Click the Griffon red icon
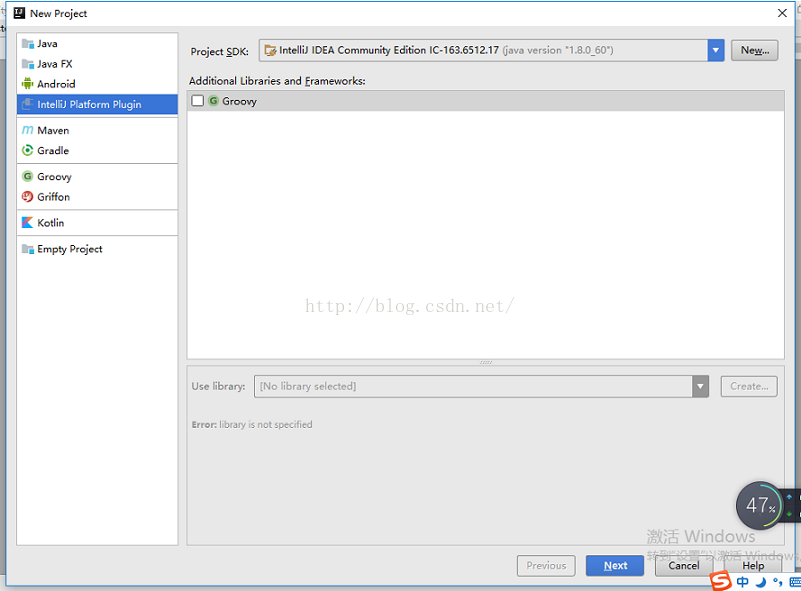 click(x=28, y=197)
